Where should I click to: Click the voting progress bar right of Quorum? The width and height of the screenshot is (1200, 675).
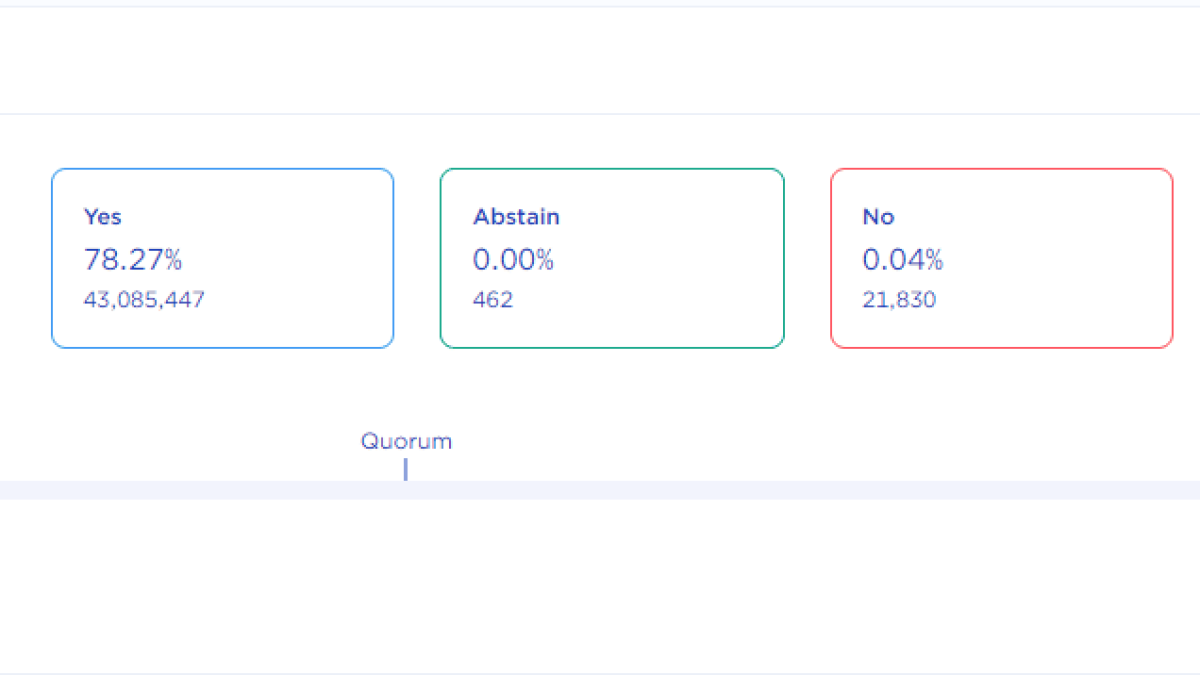pyautogui.click(x=800, y=490)
